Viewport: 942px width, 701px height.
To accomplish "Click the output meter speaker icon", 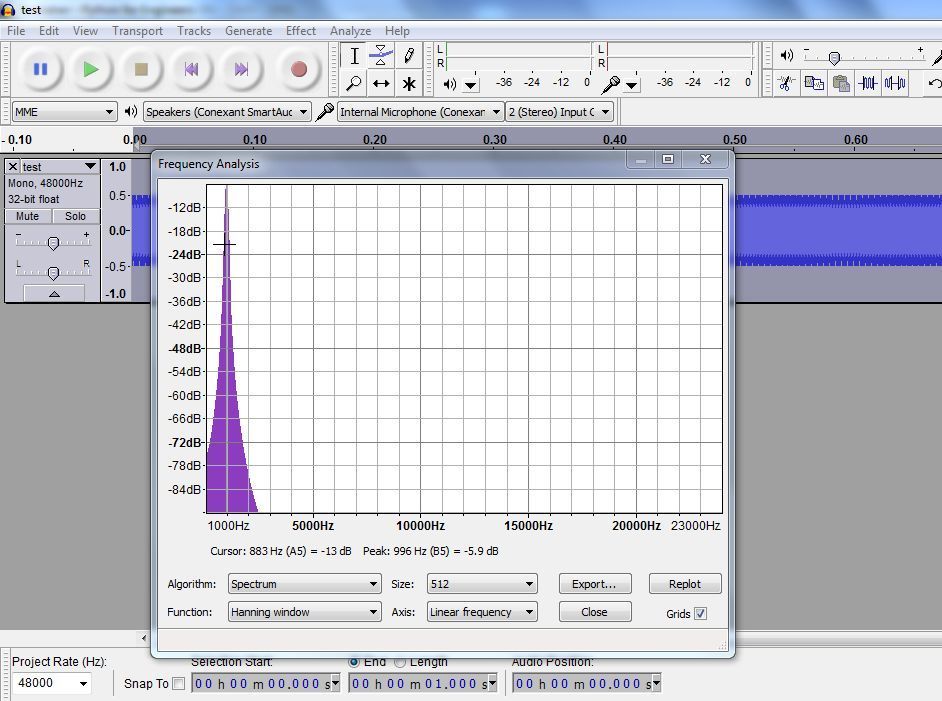I will coord(449,84).
